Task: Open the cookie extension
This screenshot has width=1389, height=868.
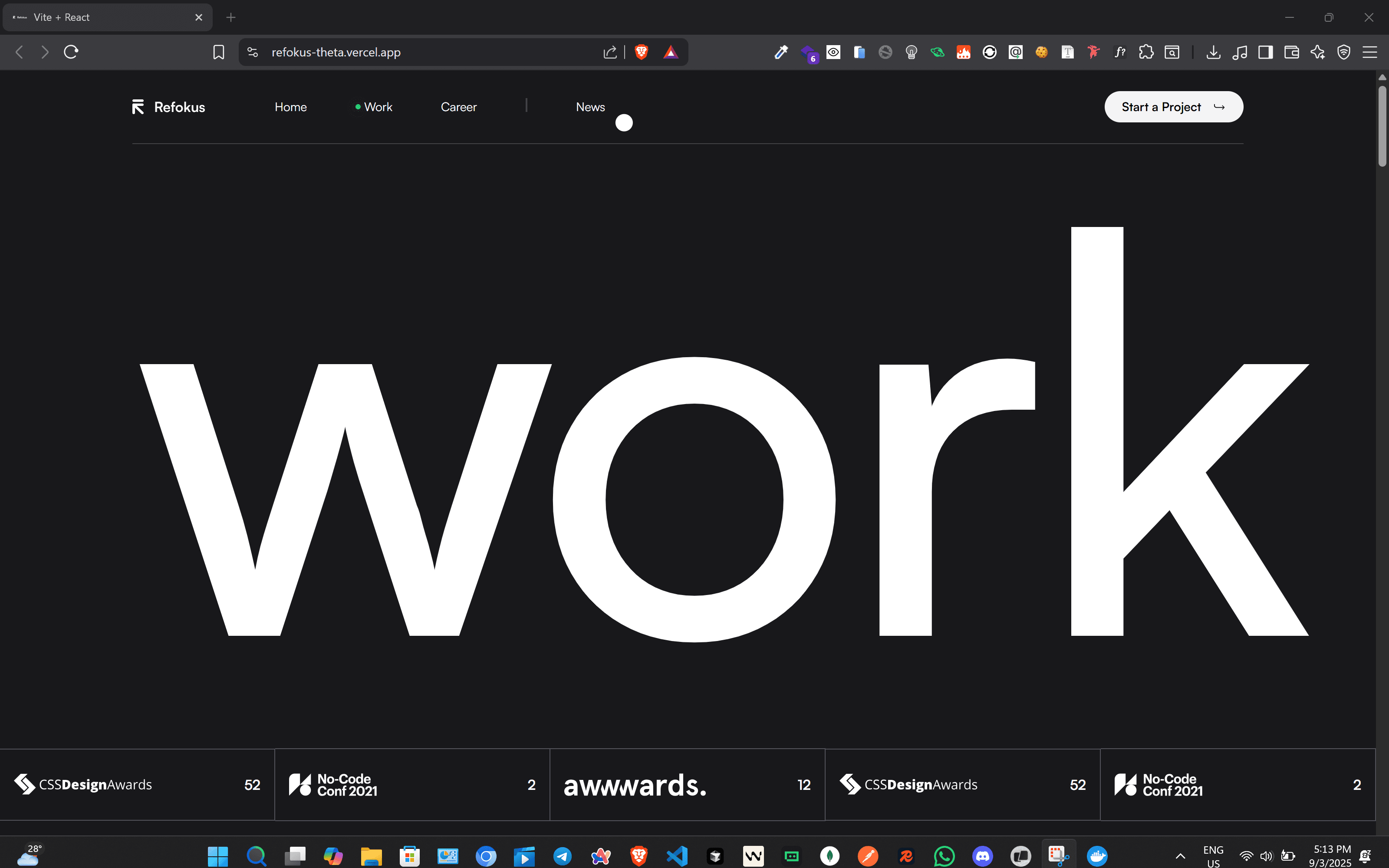Action: [1042, 52]
